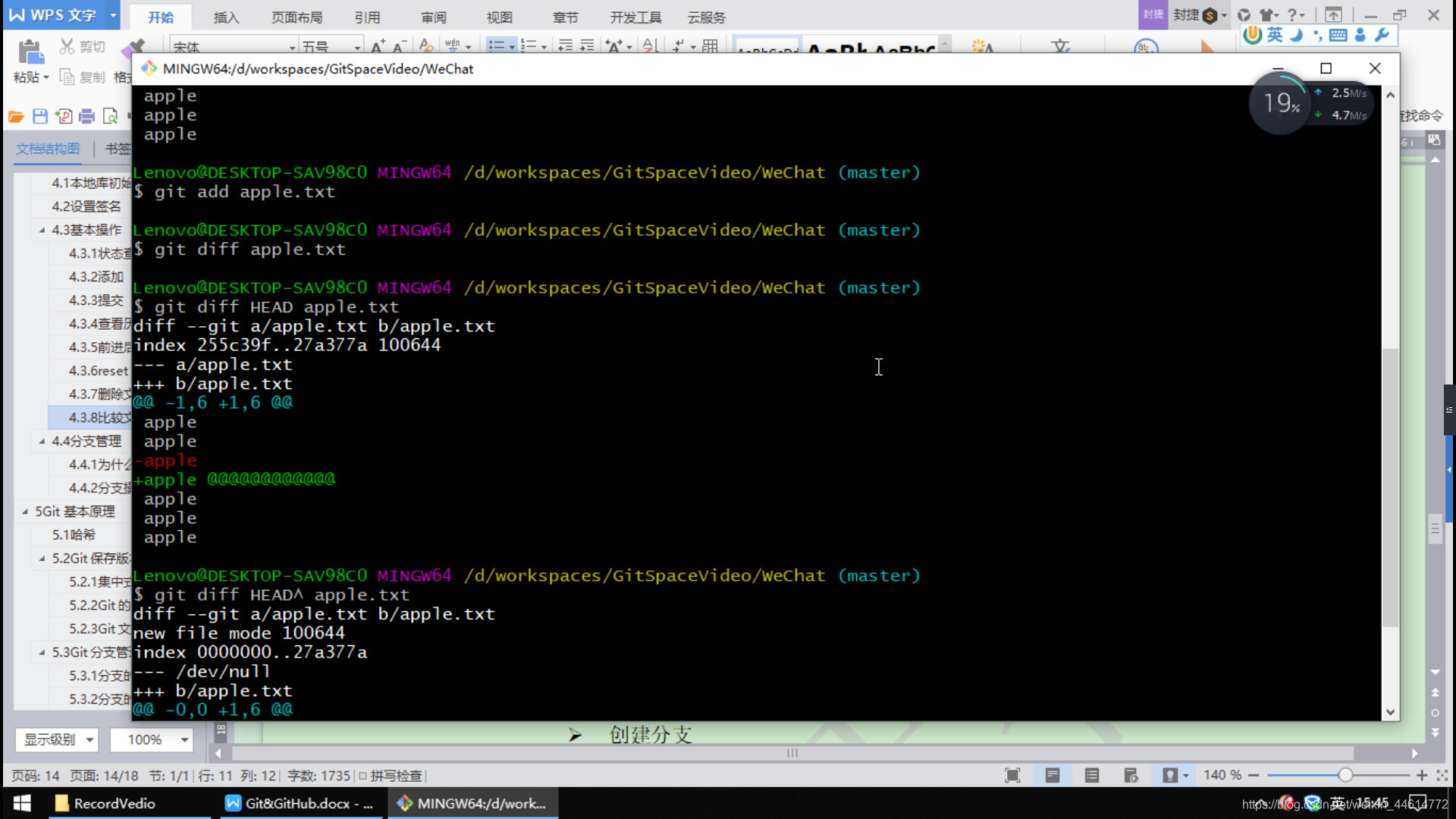Click the Git Bash window title icon
This screenshot has width=1456, height=819.
point(149,68)
